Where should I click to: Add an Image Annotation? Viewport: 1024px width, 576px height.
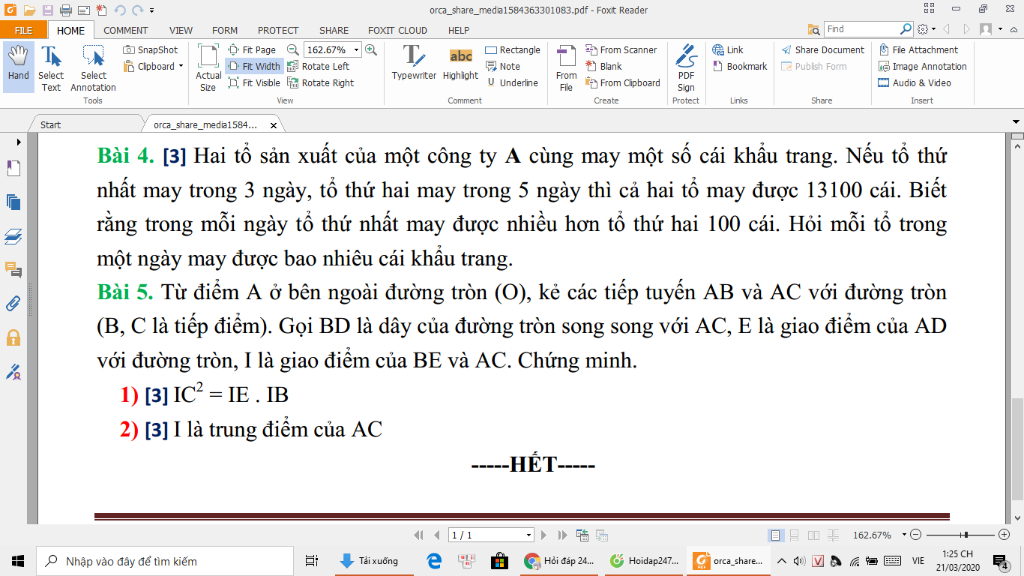click(x=922, y=66)
